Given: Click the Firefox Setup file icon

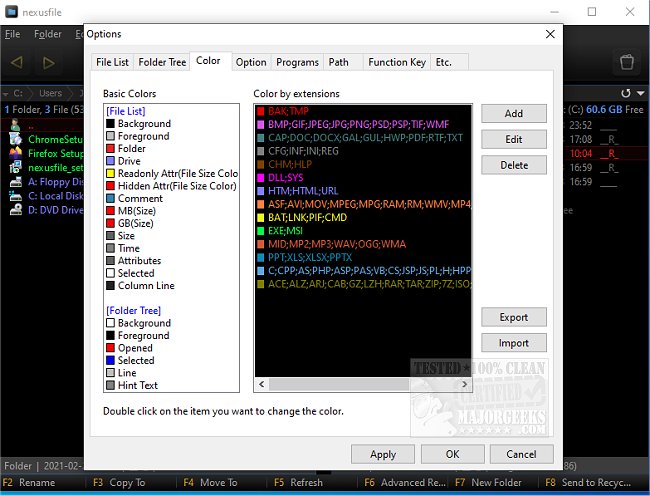Looking at the screenshot, I should (x=15, y=153).
